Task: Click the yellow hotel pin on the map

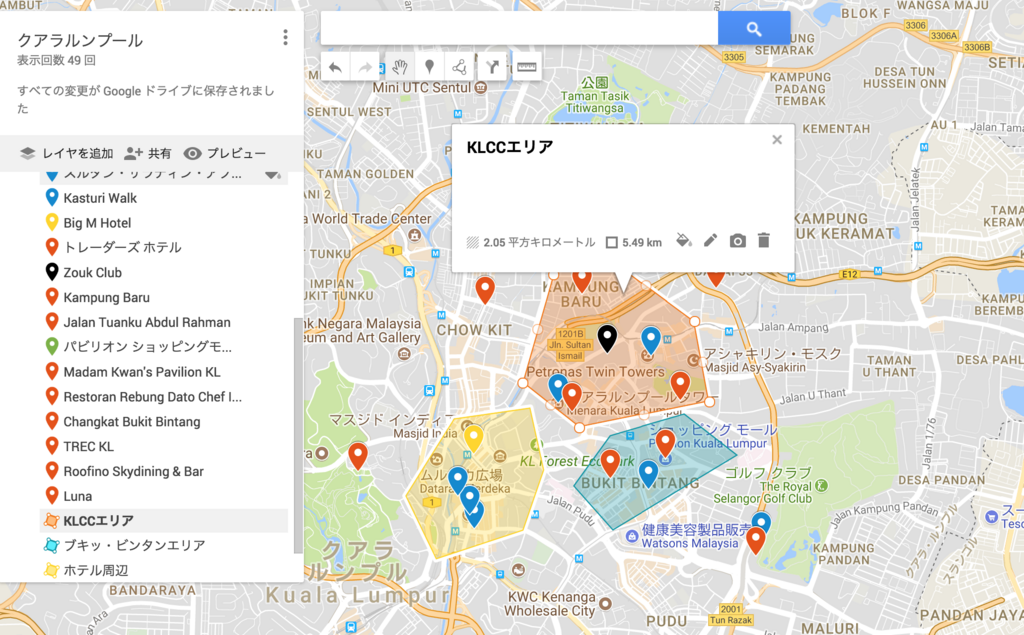Action: (x=473, y=438)
